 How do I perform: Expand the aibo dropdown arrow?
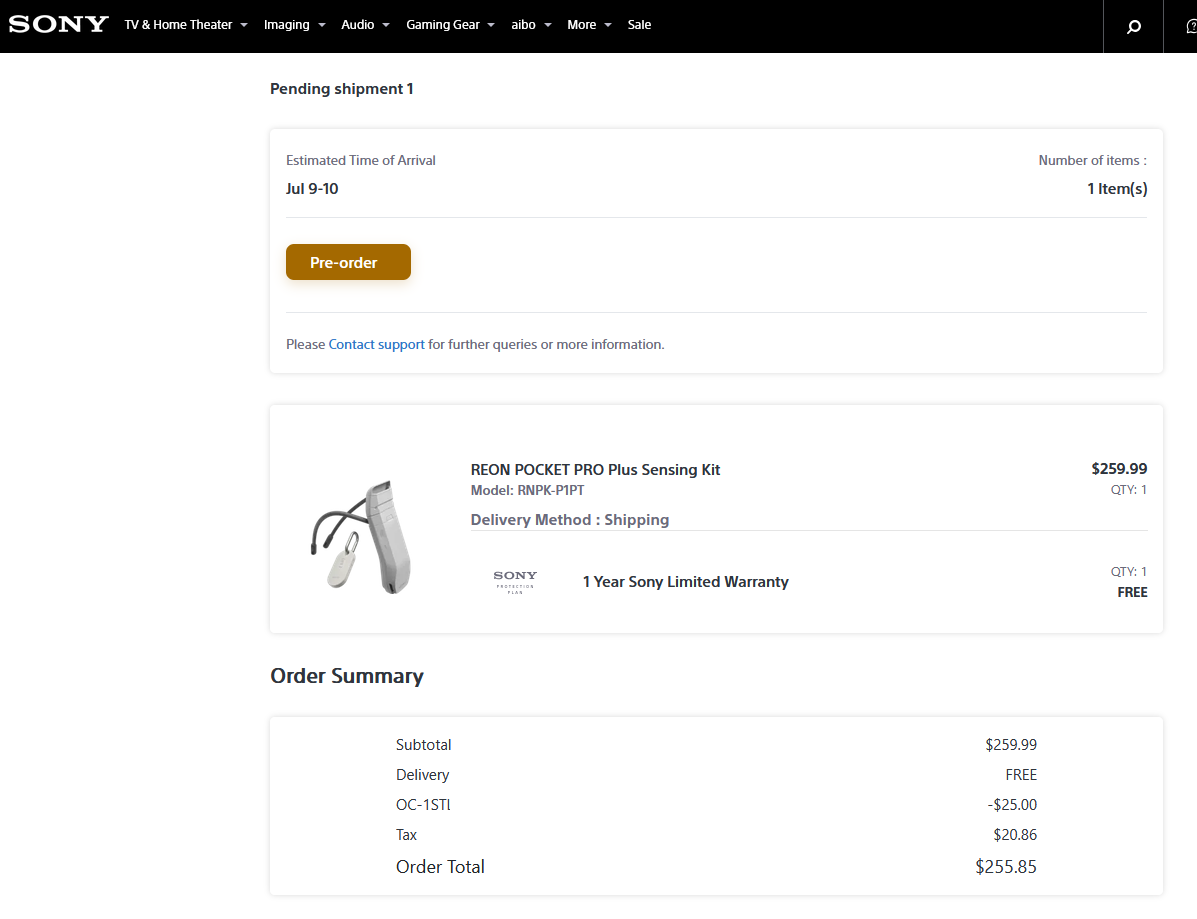click(548, 25)
